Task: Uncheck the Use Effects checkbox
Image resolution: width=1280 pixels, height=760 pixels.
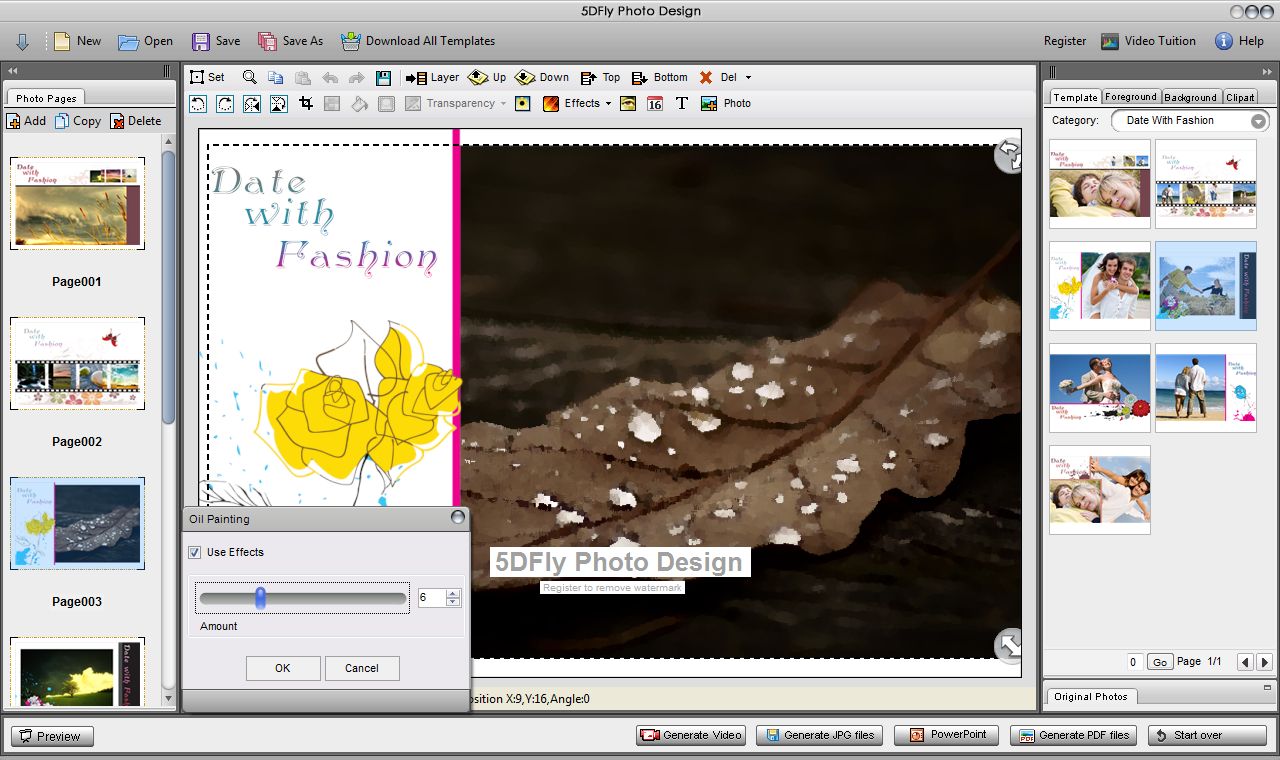Action: tap(195, 552)
